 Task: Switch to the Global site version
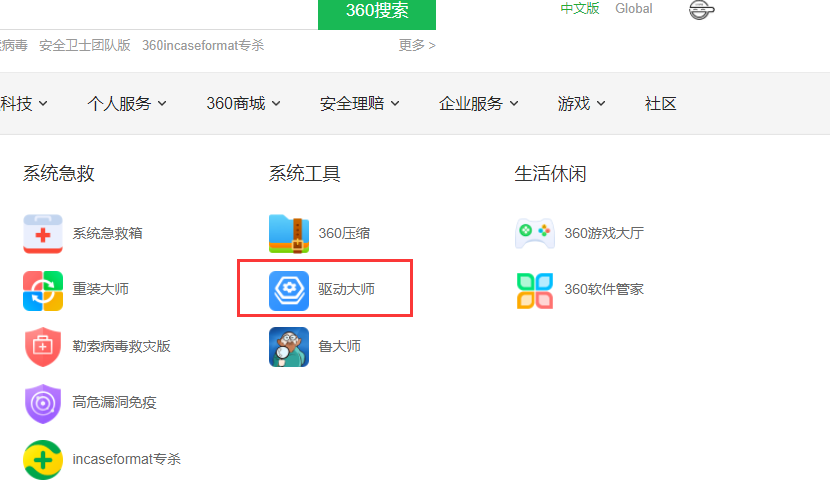634,9
